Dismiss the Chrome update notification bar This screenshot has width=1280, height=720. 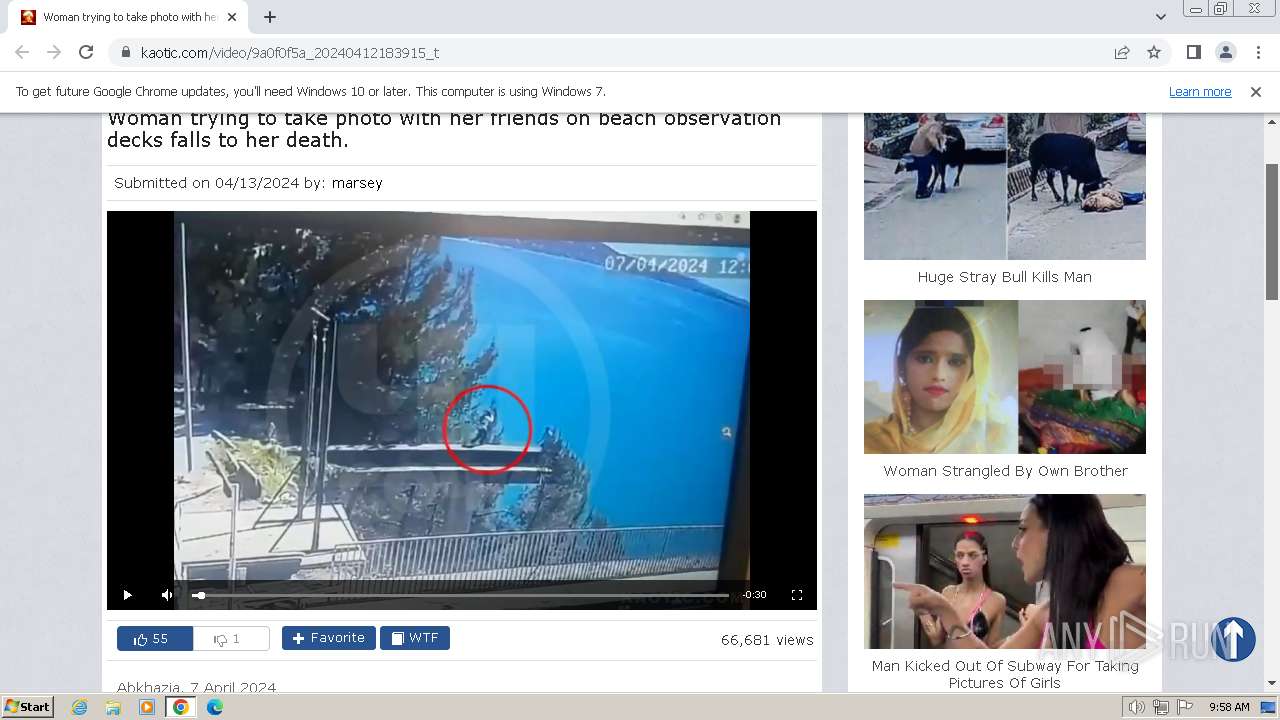(1256, 92)
